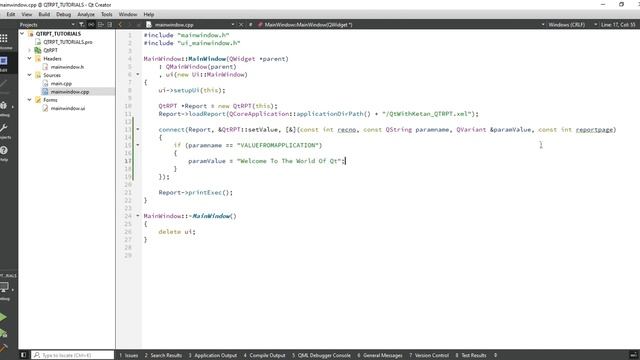
Task: Open the Build menu
Action: coord(44,14)
